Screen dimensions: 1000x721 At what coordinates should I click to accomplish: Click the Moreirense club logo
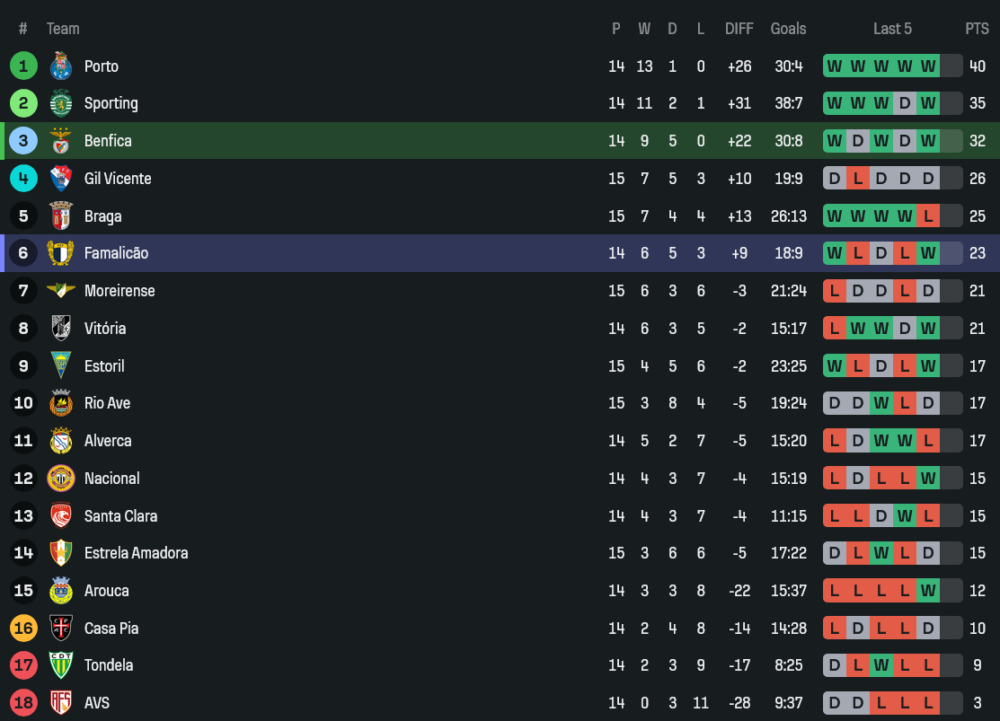click(61, 291)
